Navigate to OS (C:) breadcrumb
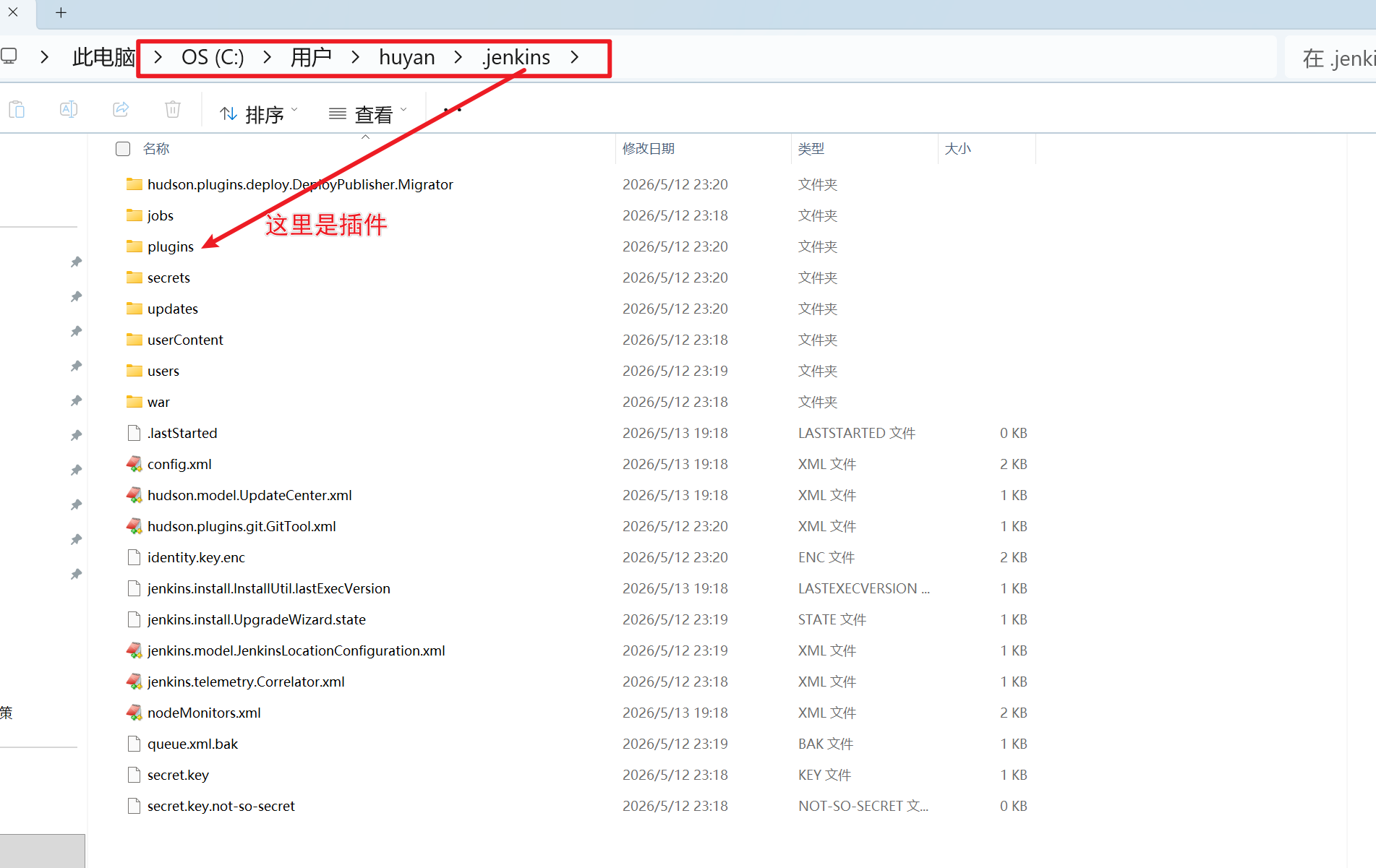 213,57
